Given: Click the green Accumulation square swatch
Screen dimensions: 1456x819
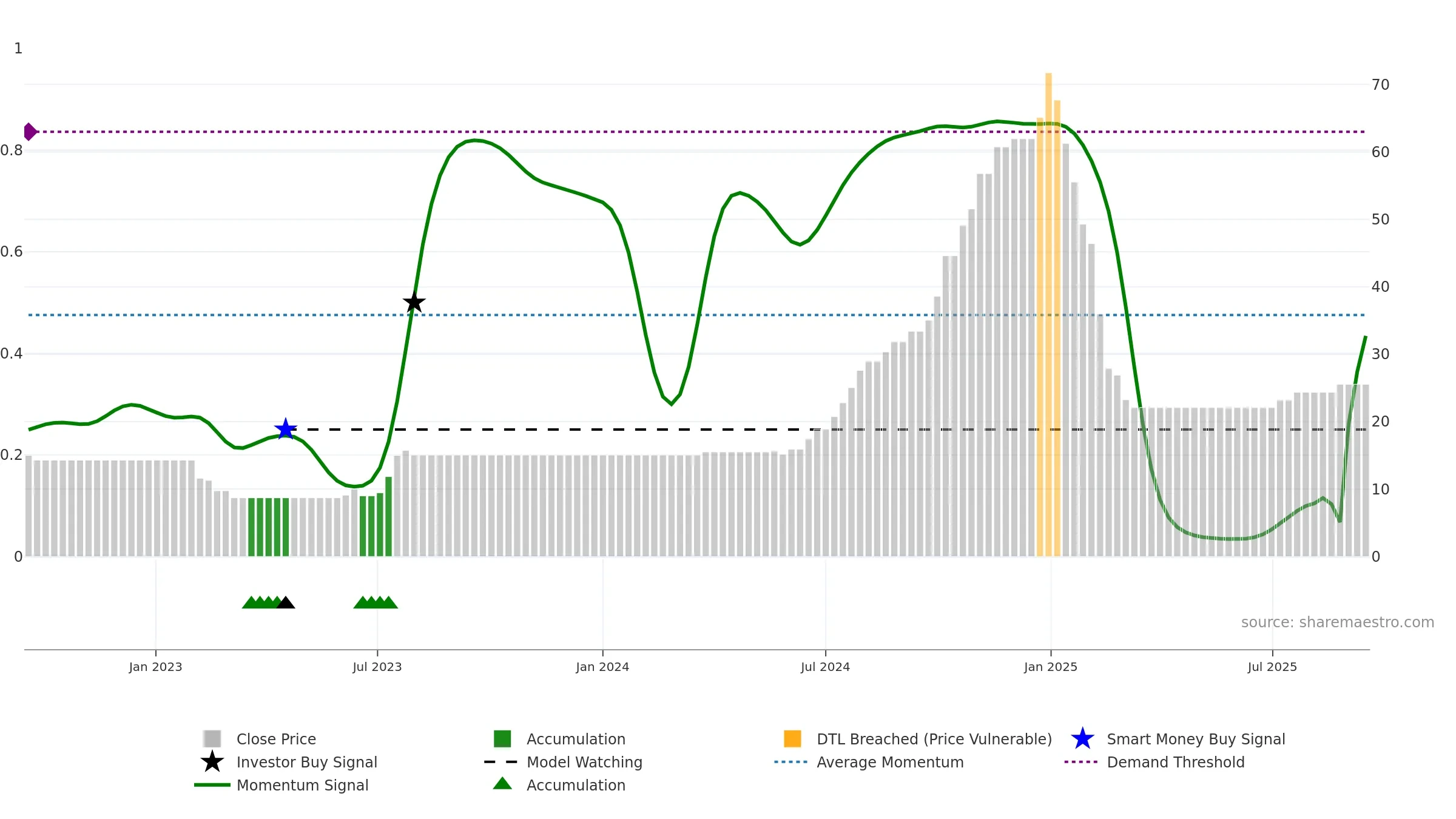Looking at the screenshot, I should coord(502,739).
